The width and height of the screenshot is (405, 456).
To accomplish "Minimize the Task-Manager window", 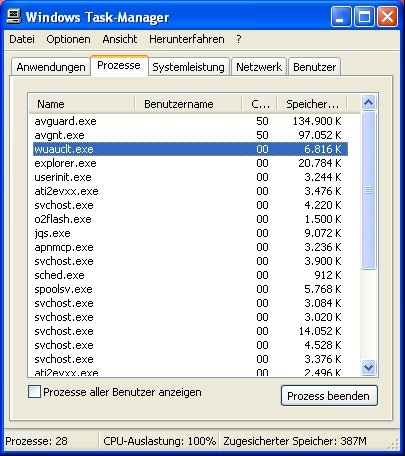I will tap(341, 17).
